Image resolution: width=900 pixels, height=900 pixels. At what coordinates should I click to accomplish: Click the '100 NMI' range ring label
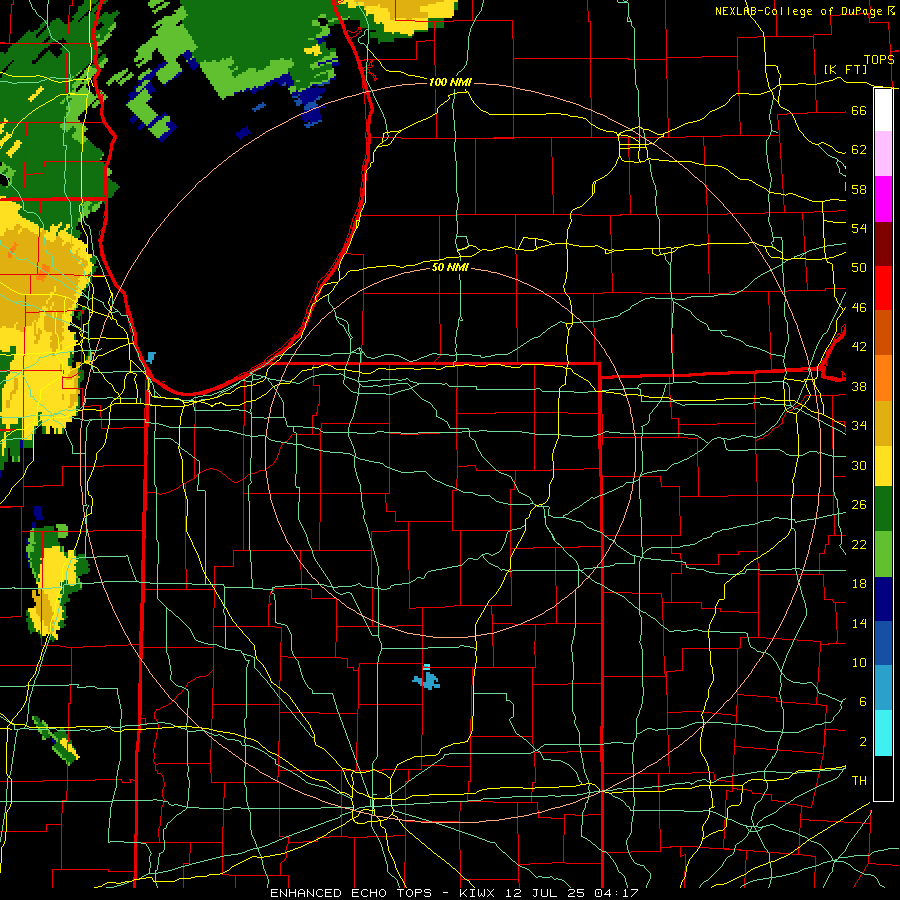click(450, 83)
